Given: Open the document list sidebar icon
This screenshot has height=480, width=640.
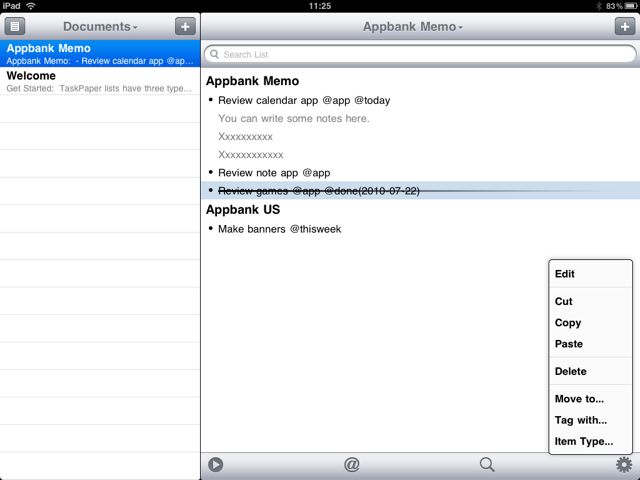Looking at the screenshot, I should click(15, 27).
